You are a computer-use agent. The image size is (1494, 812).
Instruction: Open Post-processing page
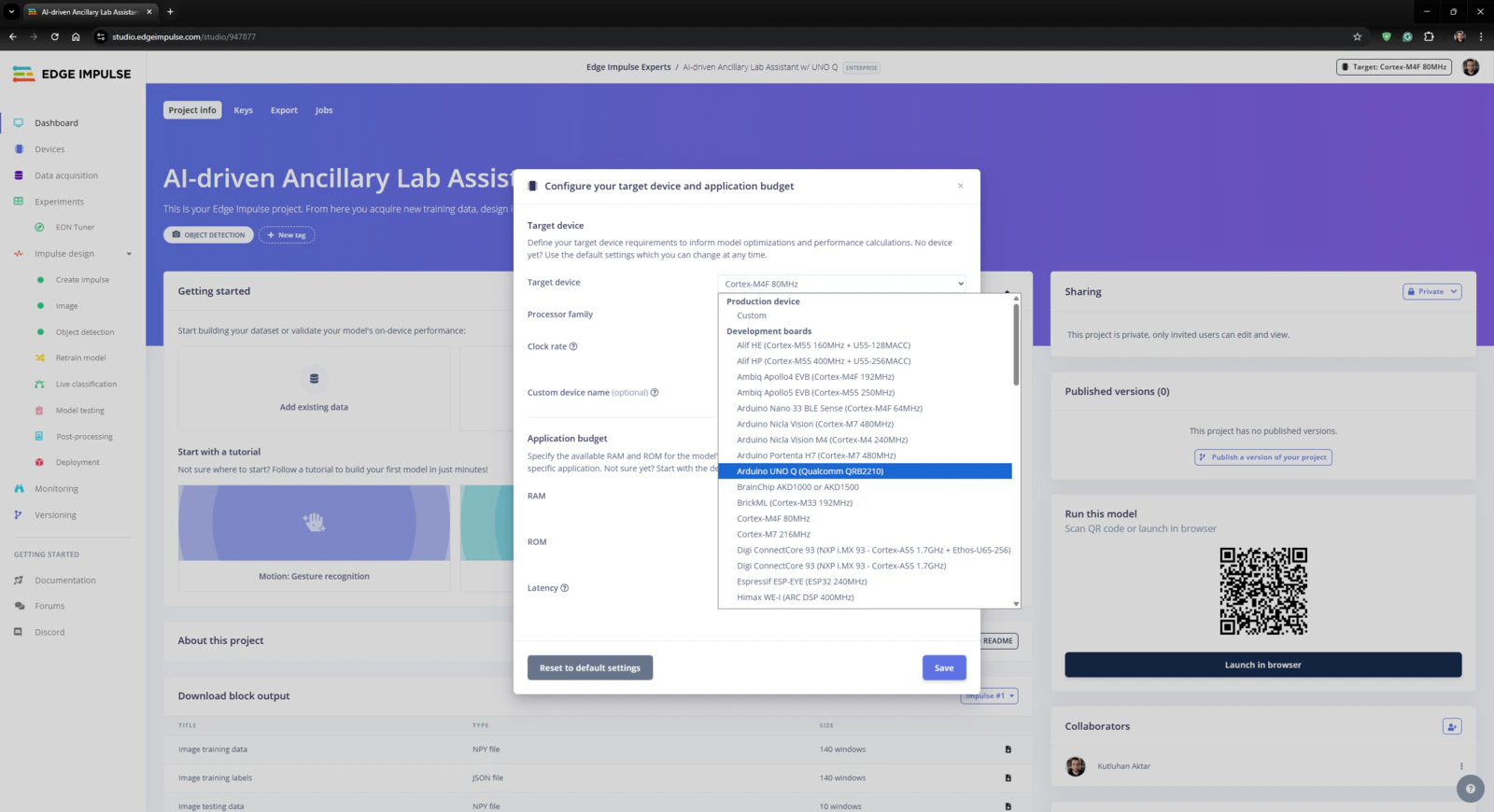click(84, 436)
